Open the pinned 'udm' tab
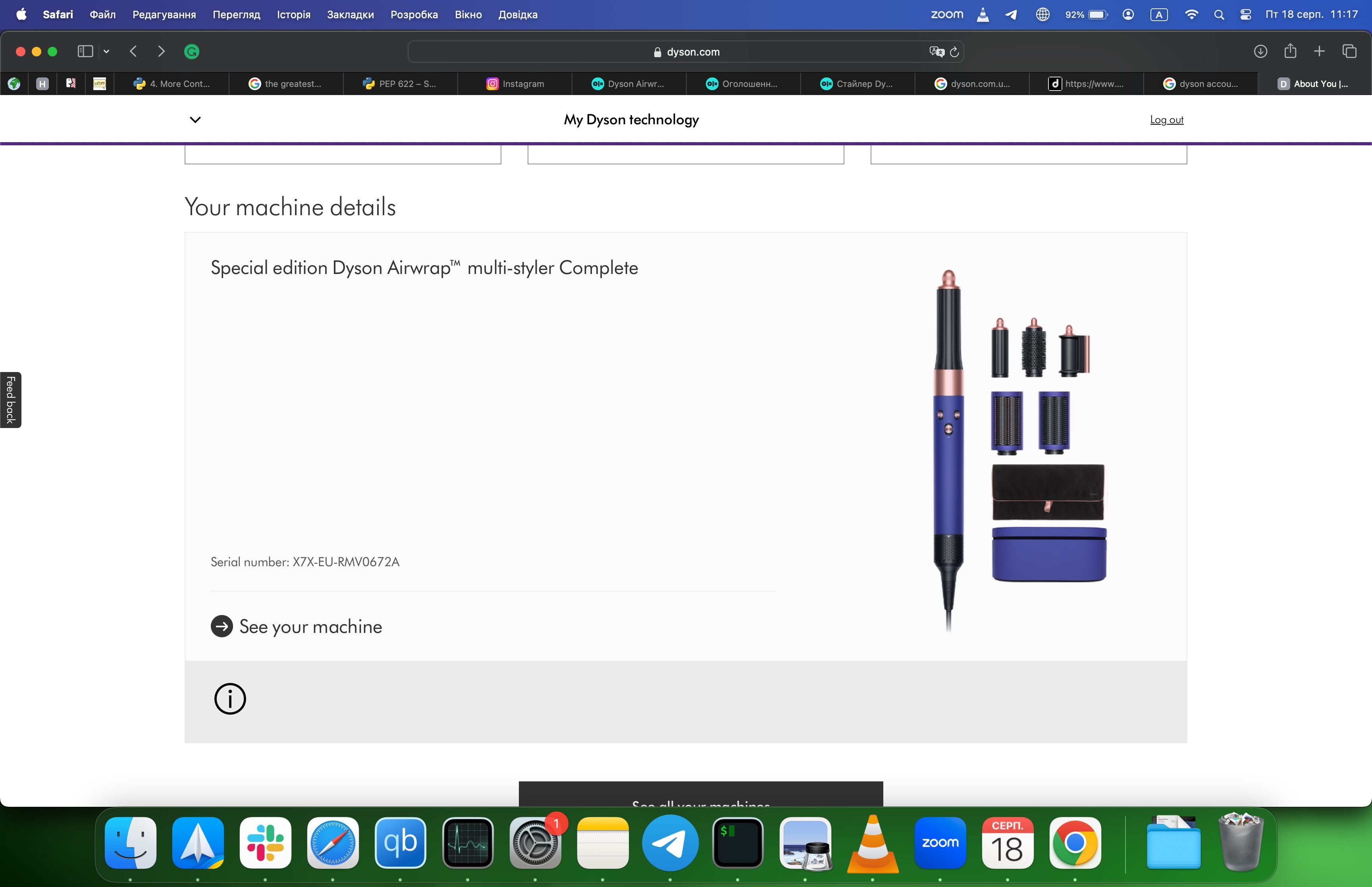 tap(100, 83)
